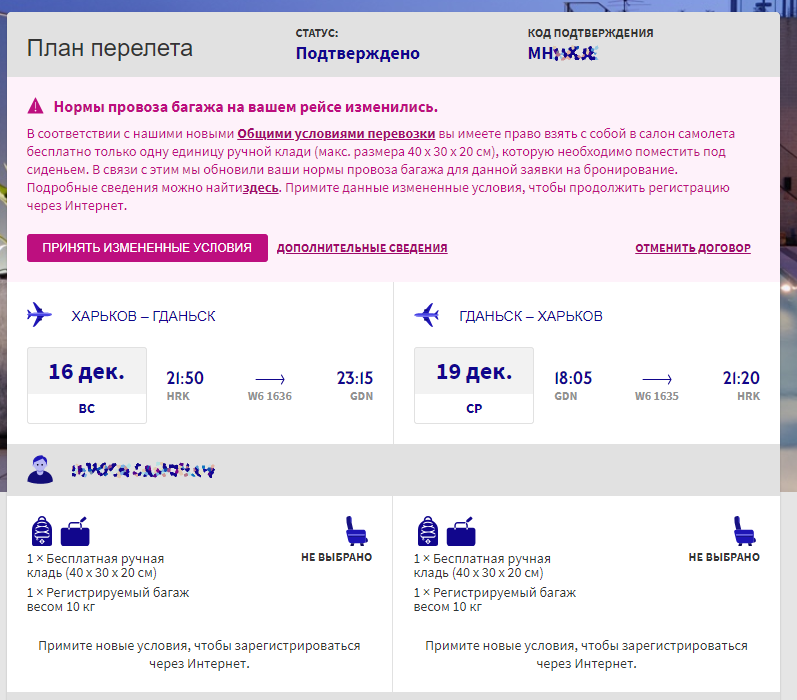797x700 pixels.
Task: Select the 16 дек. departure date box
Action: coord(87,385)
